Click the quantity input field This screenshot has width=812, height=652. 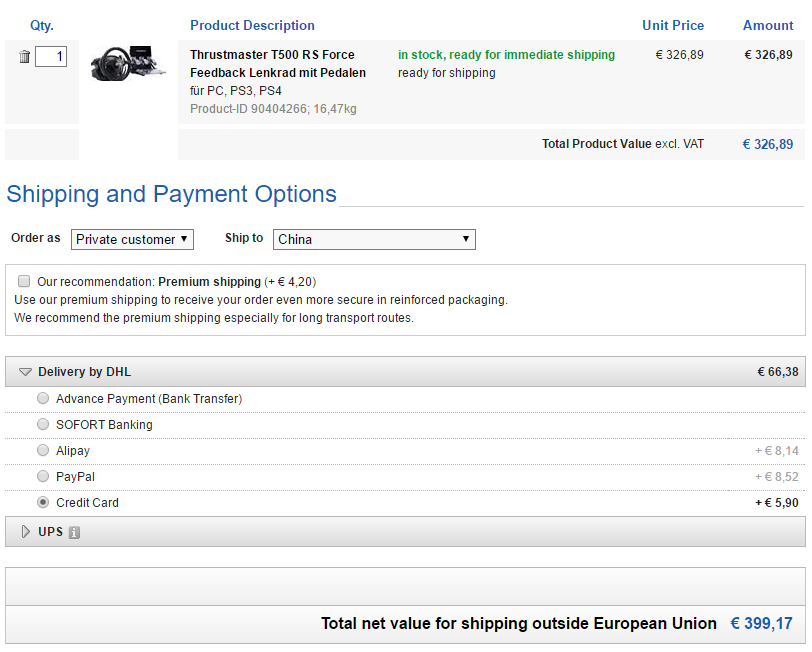click(x=51, y=57)
